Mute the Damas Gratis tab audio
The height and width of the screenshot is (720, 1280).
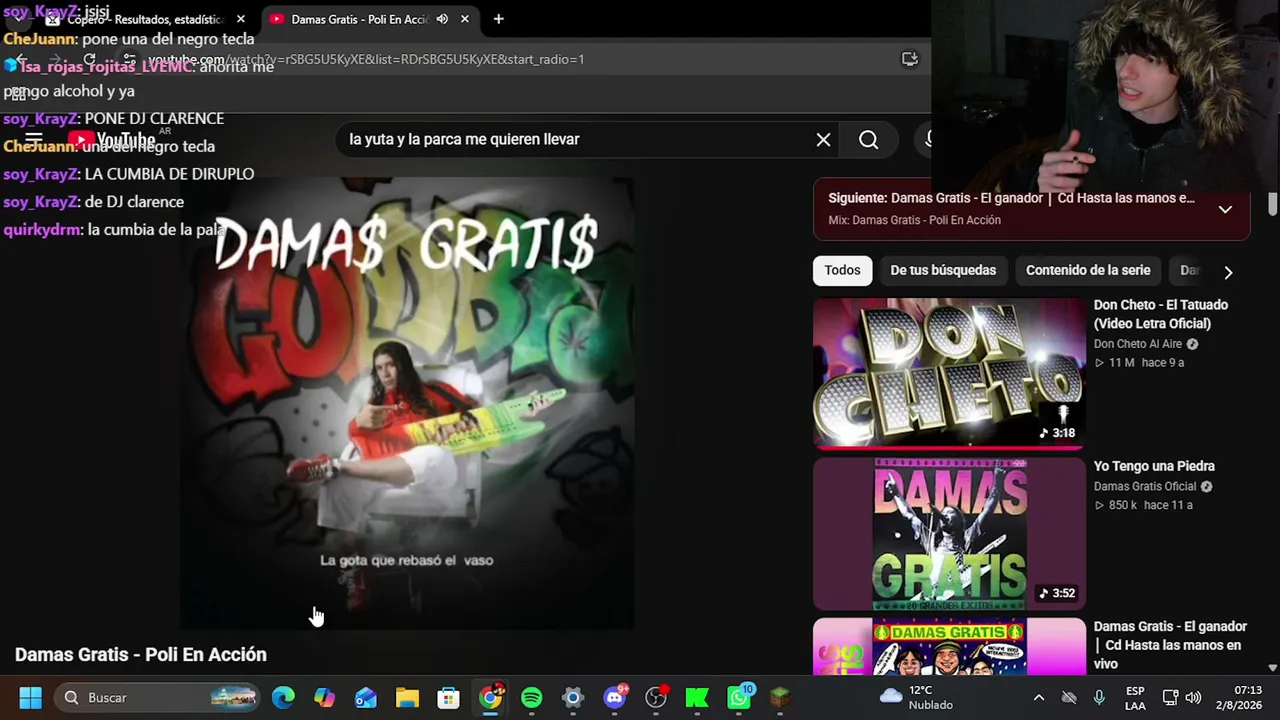442,19
